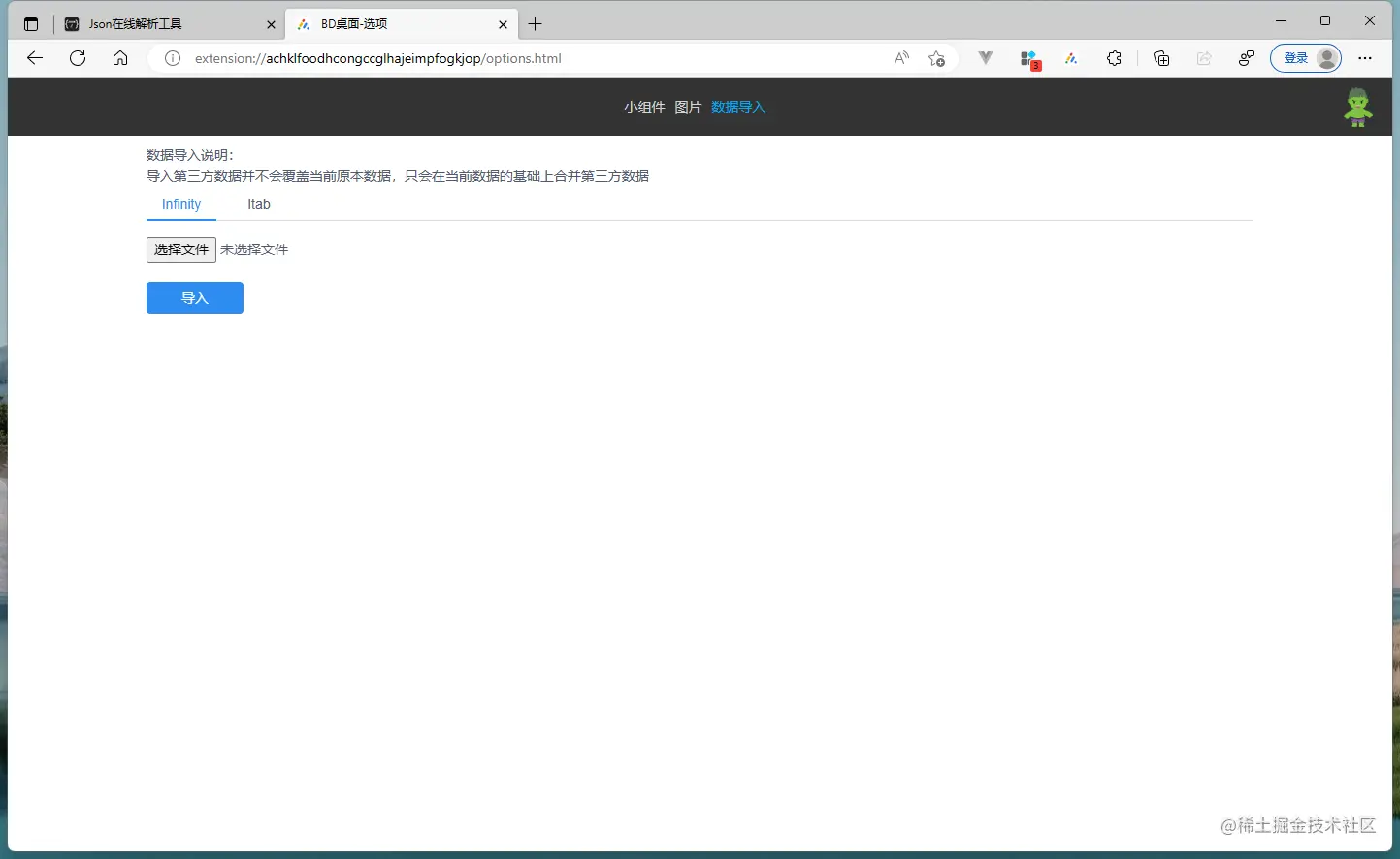Click the green robot avatar icon

point(1358,107)
